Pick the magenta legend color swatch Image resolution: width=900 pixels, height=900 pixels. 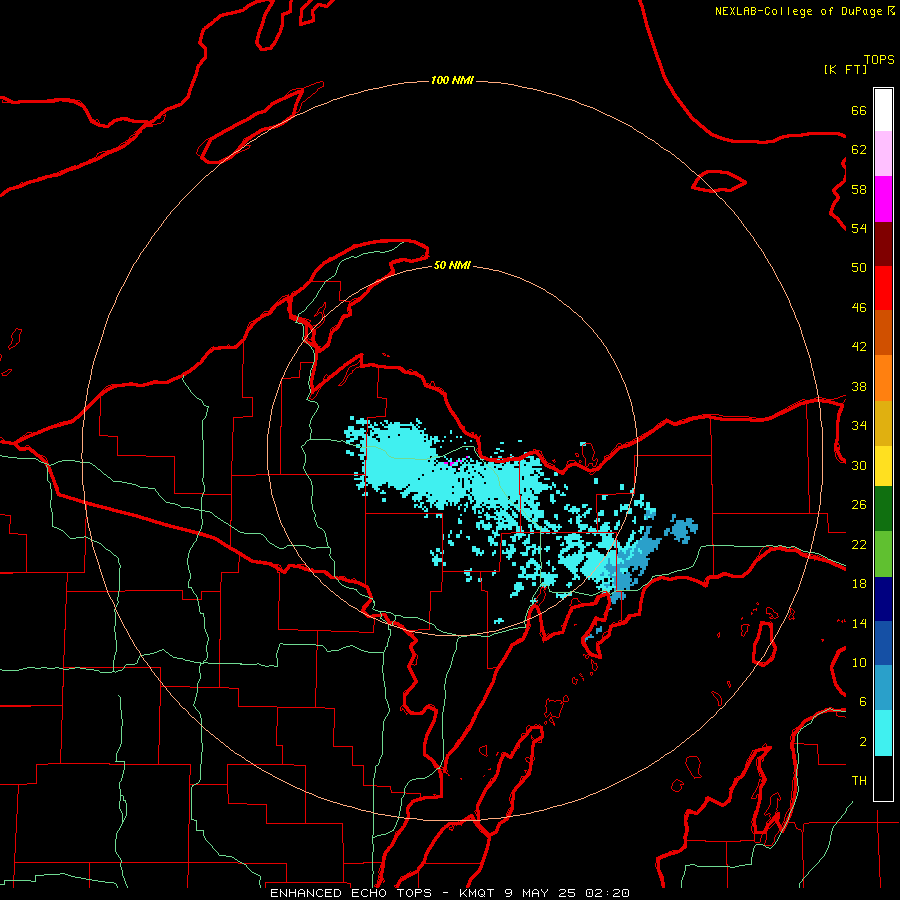click(x=883, y=199)
